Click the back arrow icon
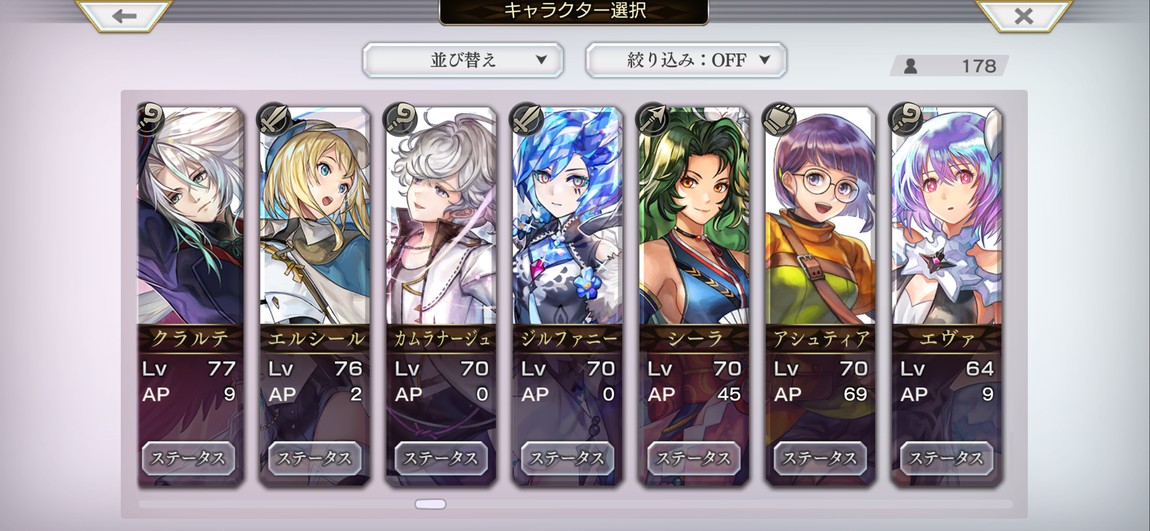This screenshot has width=1150, height=531. point(124,15)
